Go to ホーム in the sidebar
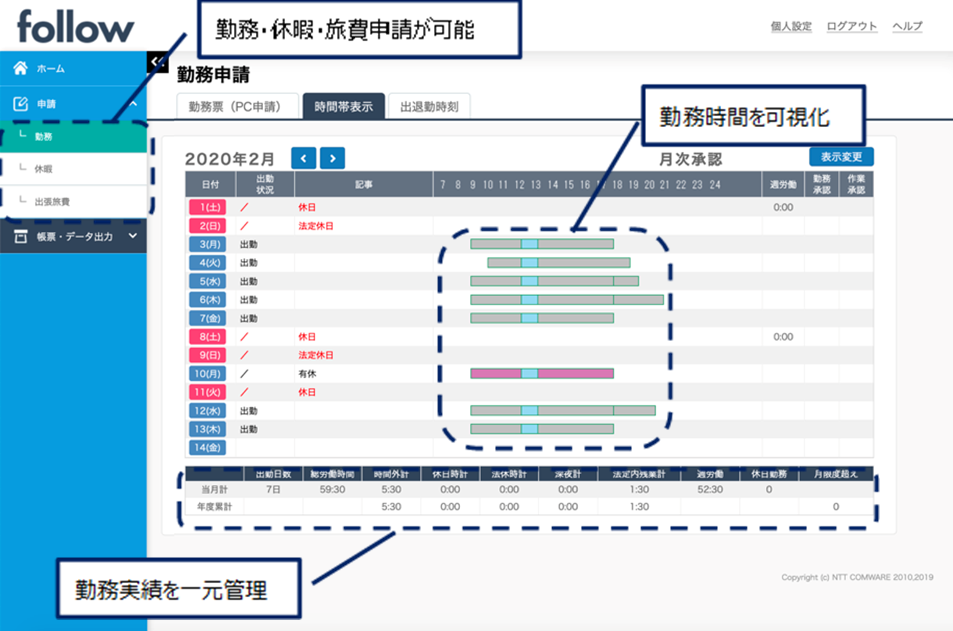This screenshot has width=953, height=631. point(74,69)
